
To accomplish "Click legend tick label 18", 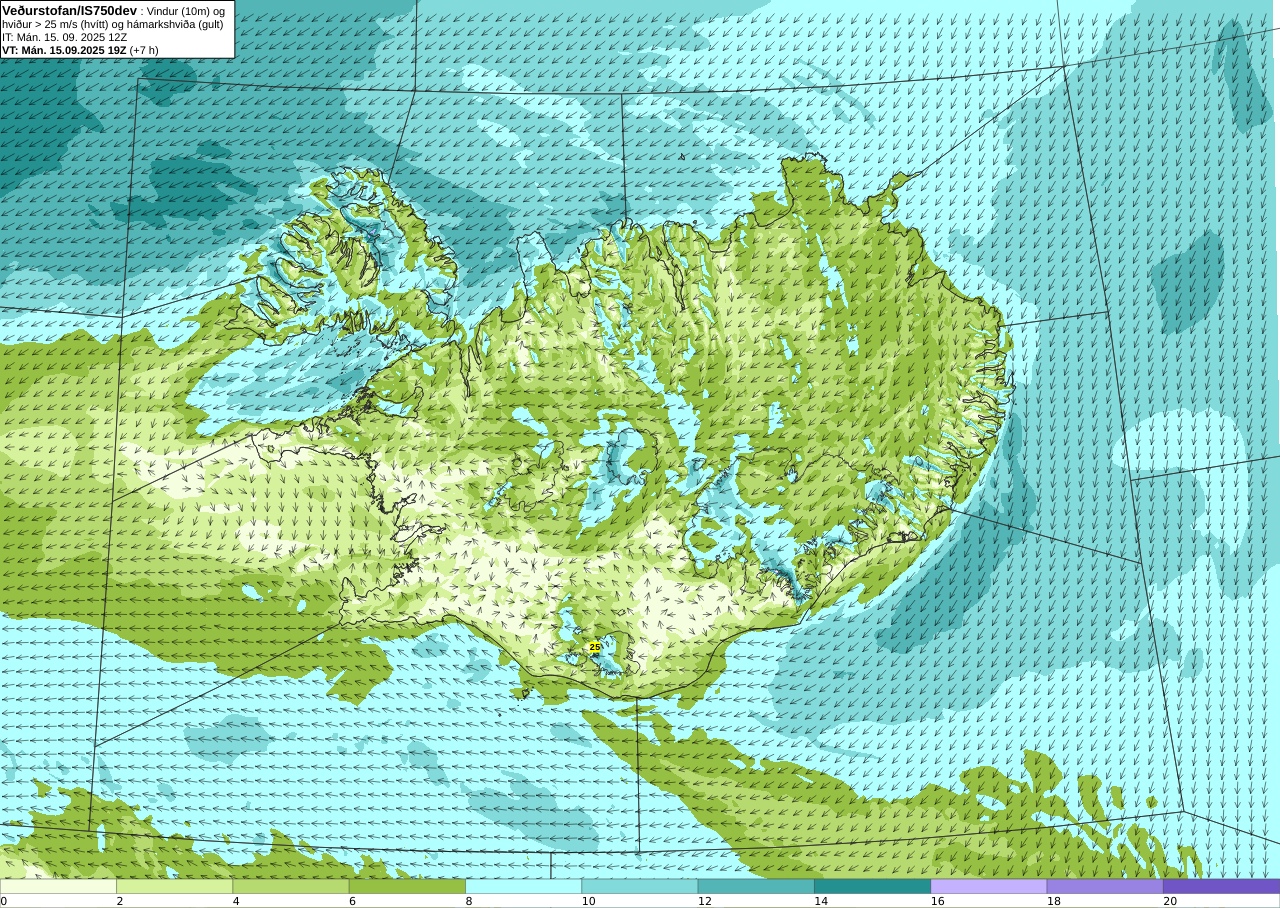I will pos(1054,901).
